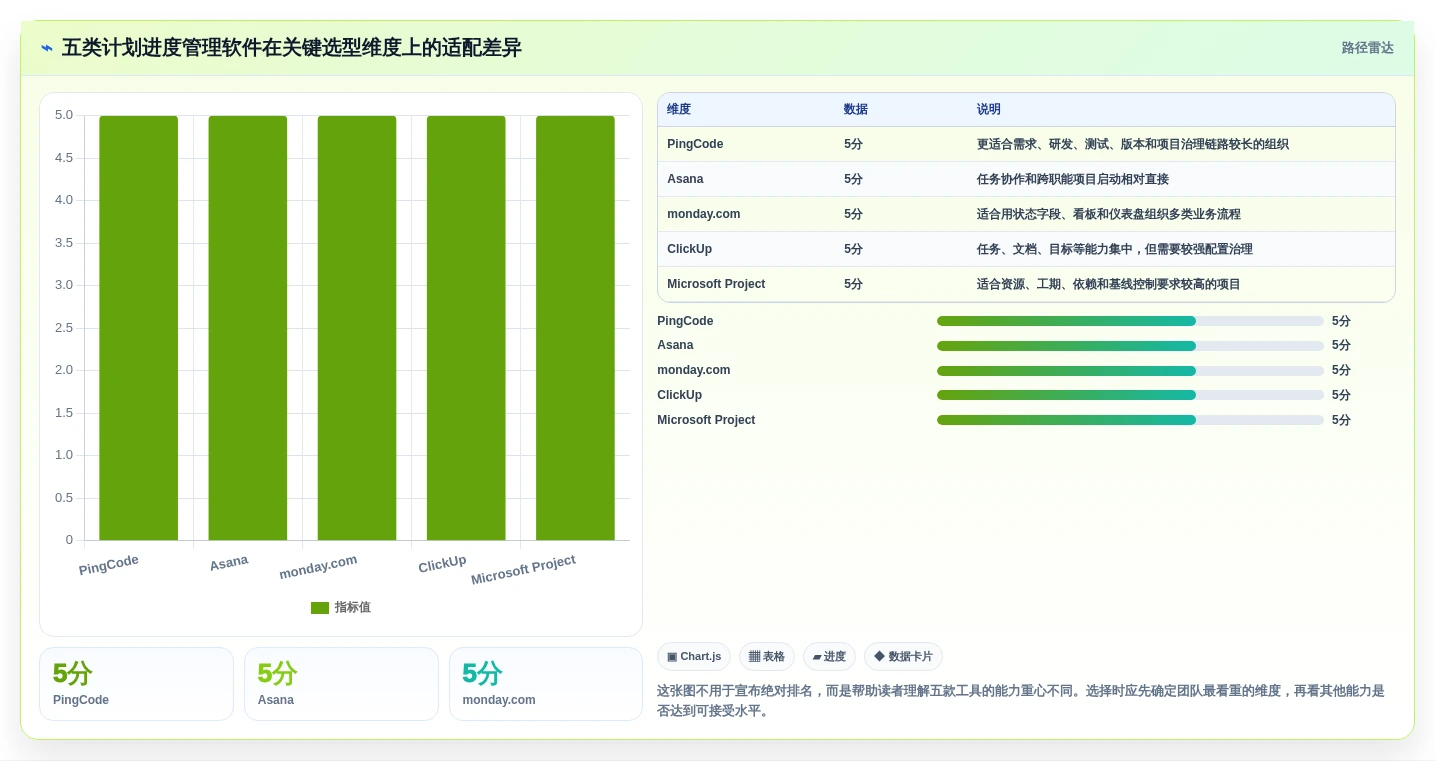Select the 数据卡片 tag chip

pos(903,657)
